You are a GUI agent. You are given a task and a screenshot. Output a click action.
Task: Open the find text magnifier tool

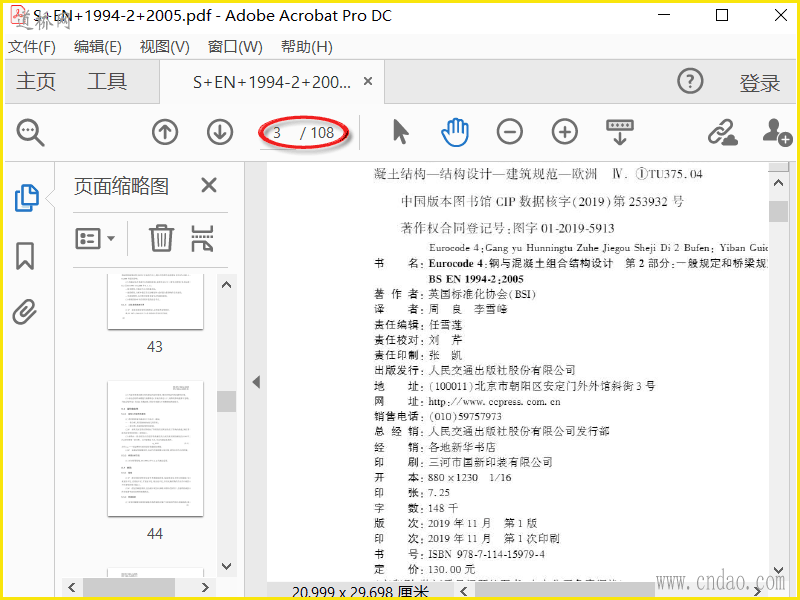point(30,133)
